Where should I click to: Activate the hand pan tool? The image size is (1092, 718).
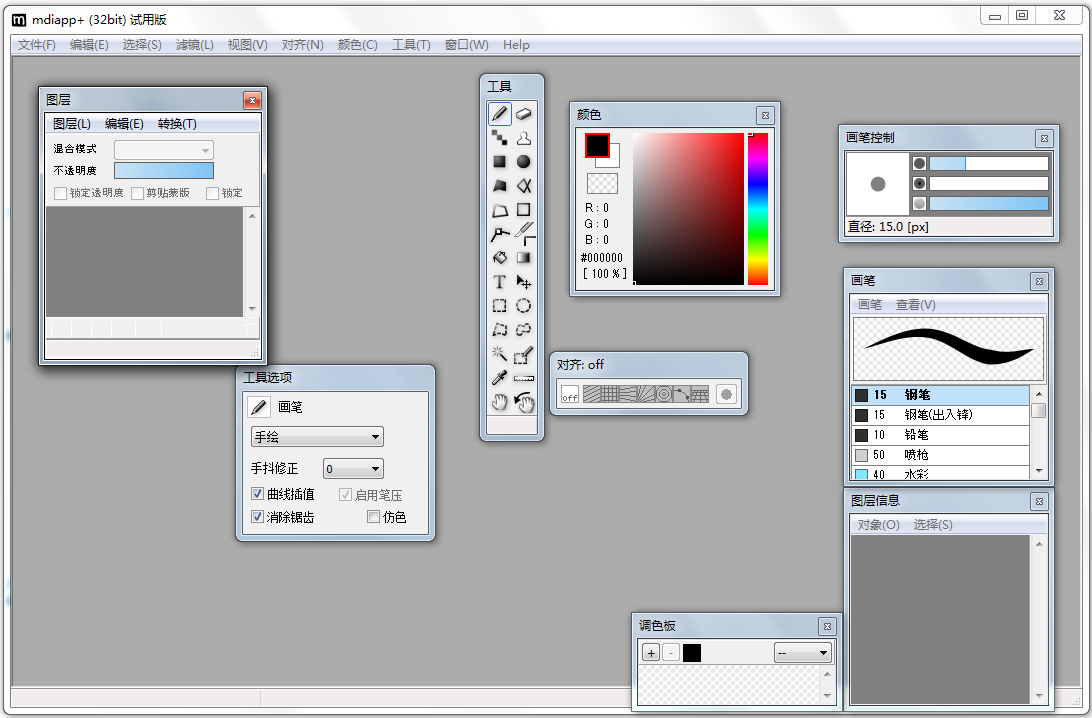coord(499,402)
